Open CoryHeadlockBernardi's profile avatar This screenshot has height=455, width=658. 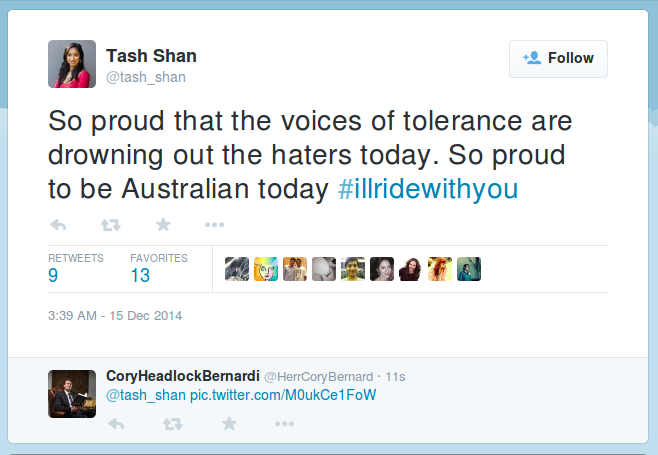point(72,392)
